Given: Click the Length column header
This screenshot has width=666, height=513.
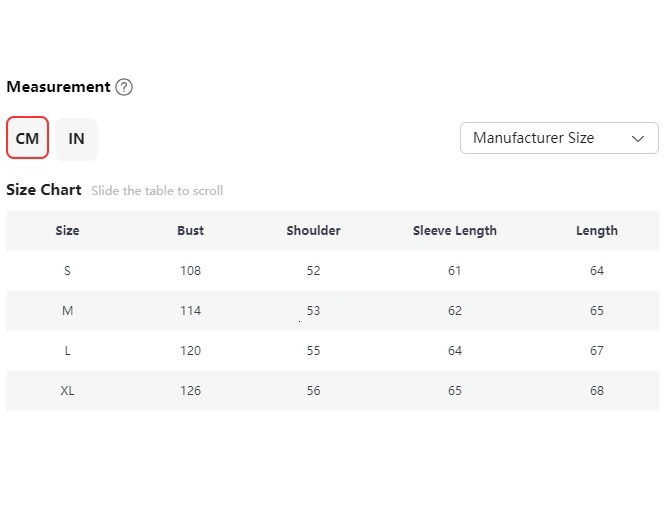Looking at the screenshot, I should click(x=597, y=231).
